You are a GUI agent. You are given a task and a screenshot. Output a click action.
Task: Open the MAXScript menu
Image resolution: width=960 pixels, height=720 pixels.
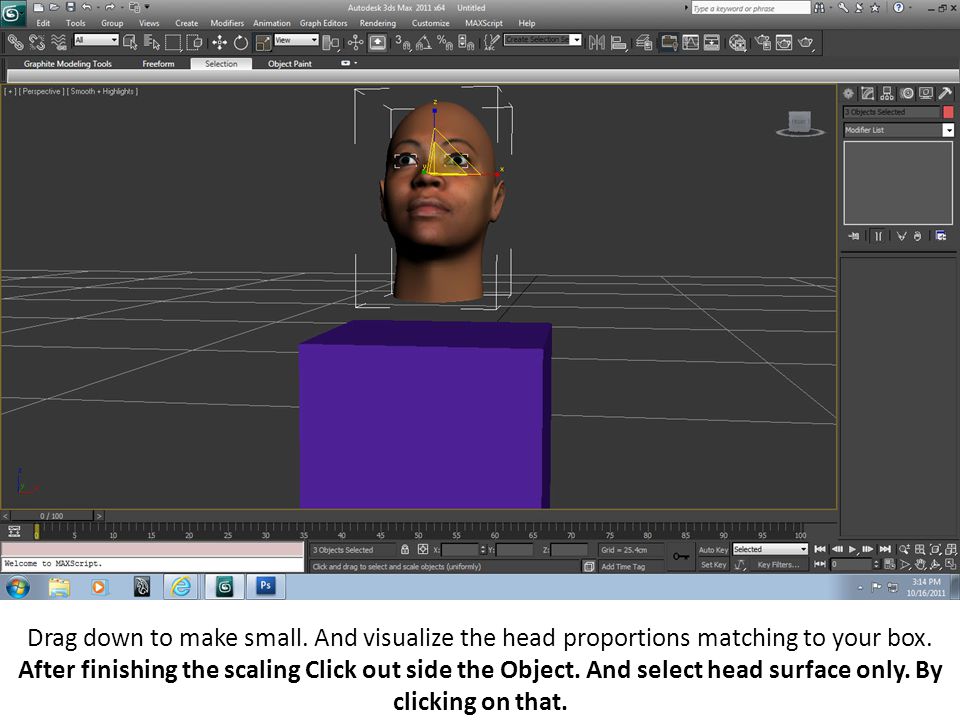click(484, 23)
